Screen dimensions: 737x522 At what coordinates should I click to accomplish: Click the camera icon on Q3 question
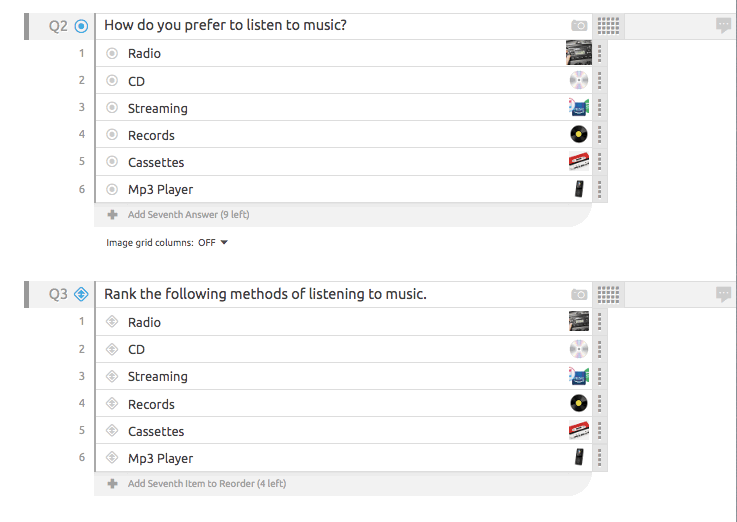579,295
